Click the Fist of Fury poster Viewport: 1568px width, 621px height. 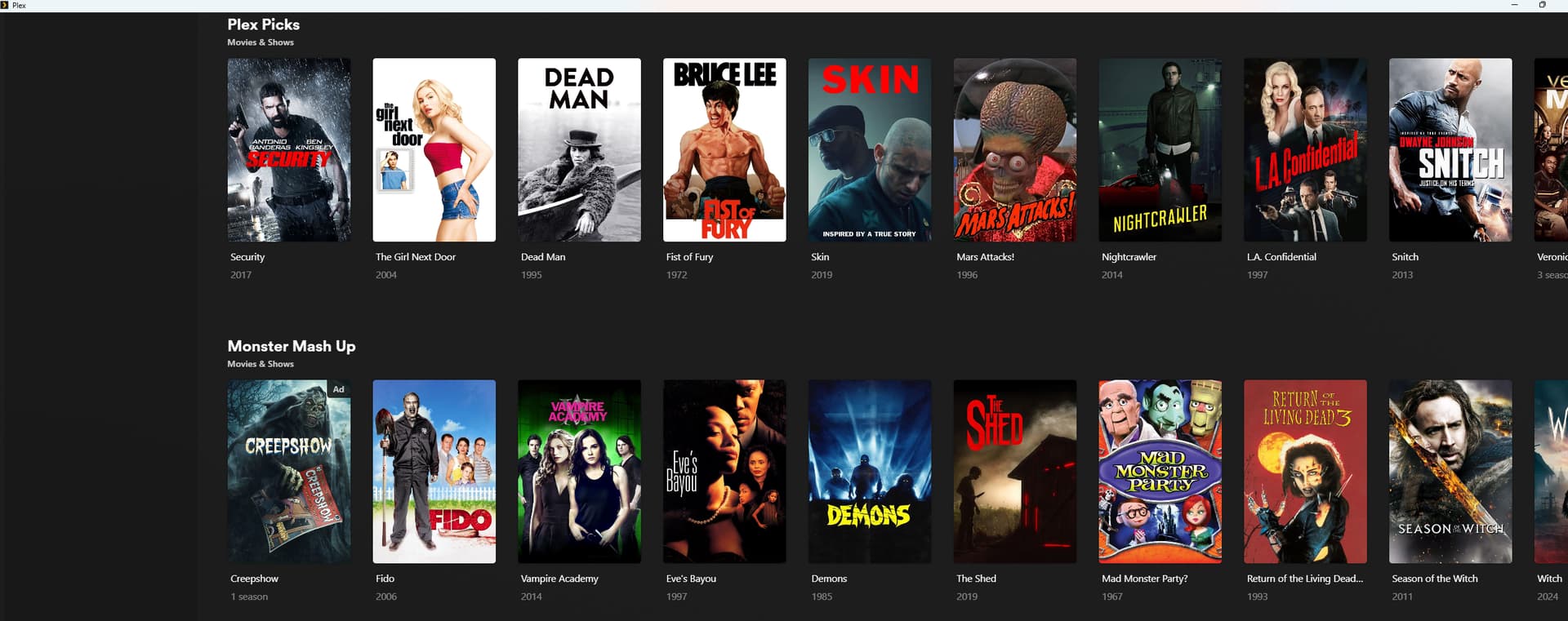724,149
